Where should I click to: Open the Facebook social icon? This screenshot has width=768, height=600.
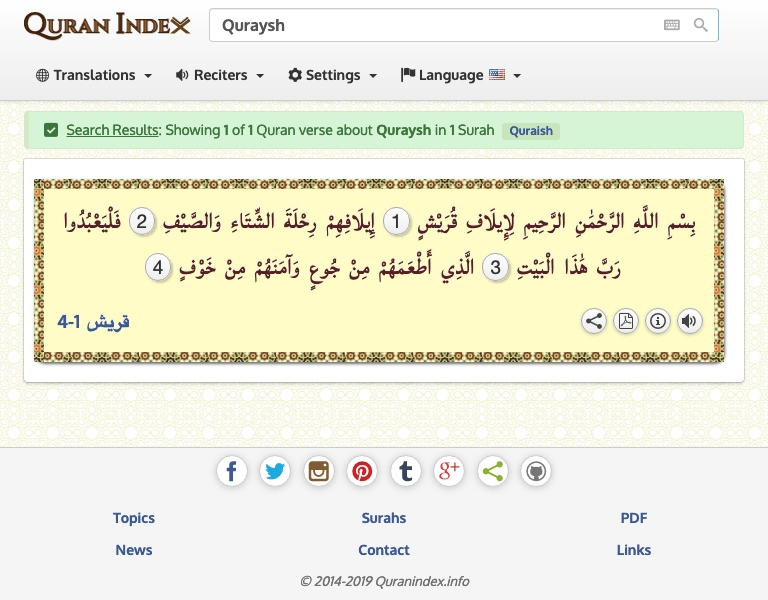coord(232,471)
